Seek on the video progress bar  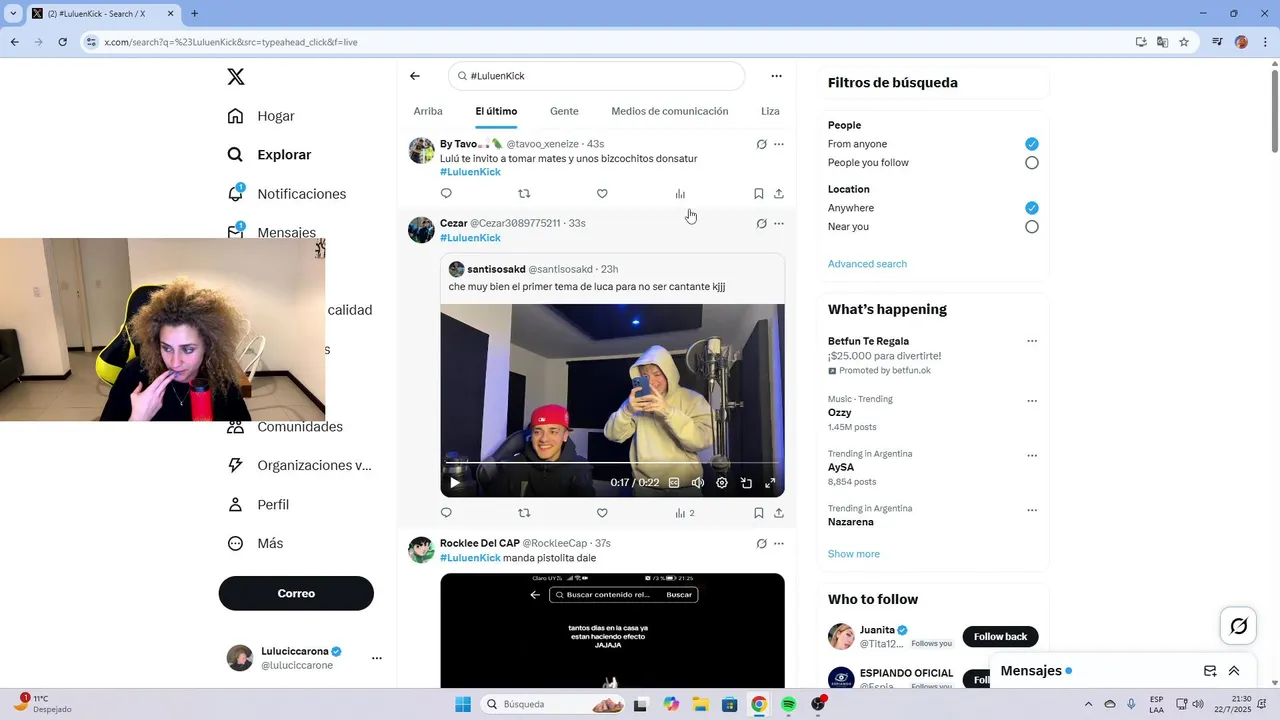[612, 464]
